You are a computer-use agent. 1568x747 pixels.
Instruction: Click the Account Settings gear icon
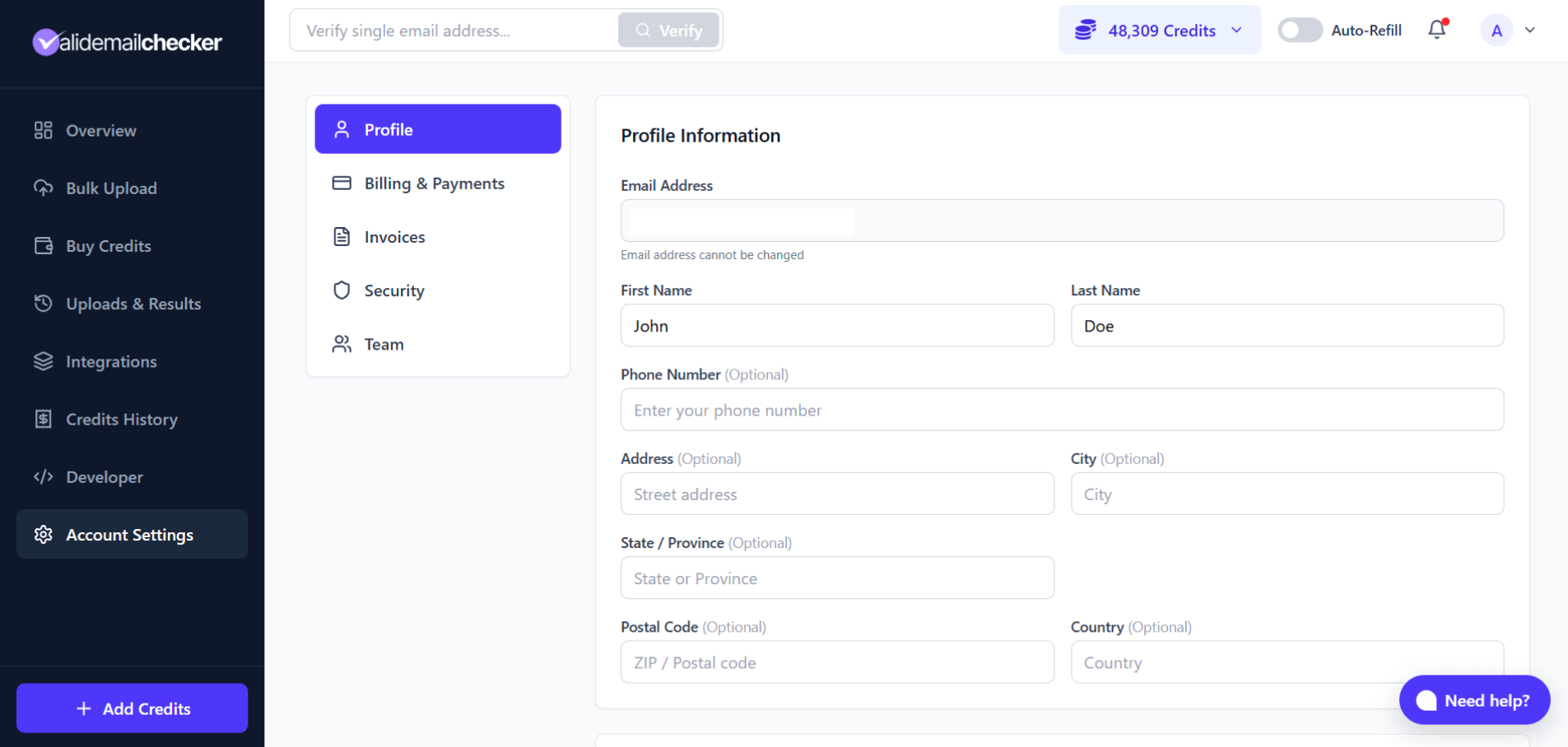(43, 534)
